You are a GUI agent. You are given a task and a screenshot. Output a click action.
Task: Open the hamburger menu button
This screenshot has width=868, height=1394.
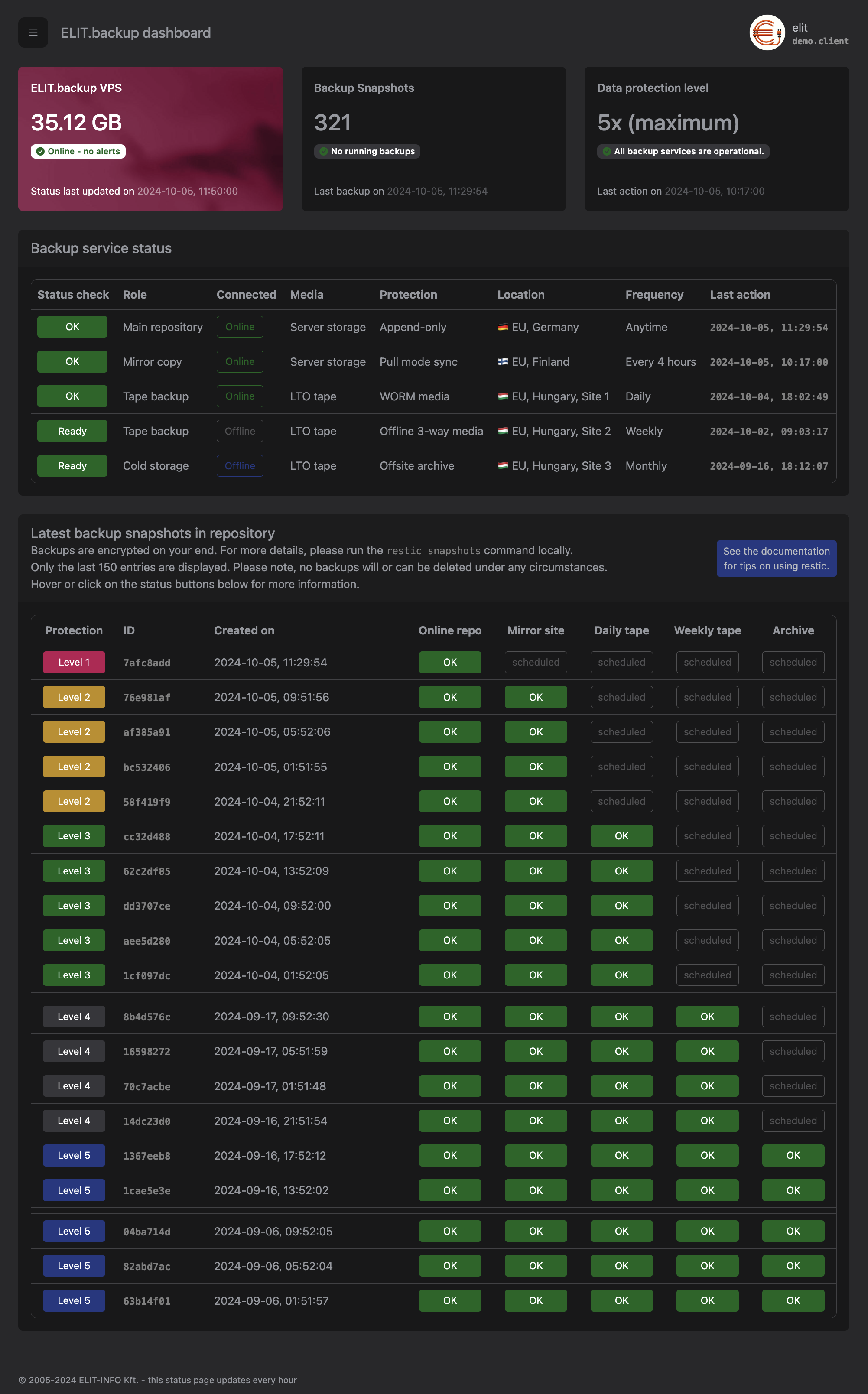(x=33, y=32)
